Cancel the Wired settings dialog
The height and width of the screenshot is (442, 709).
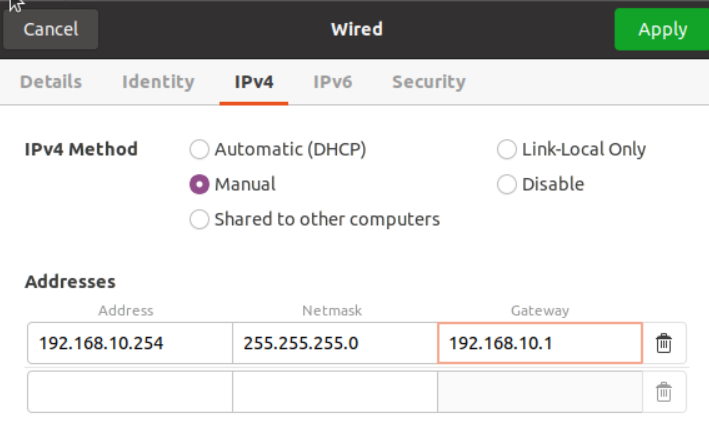coord(51,29)
